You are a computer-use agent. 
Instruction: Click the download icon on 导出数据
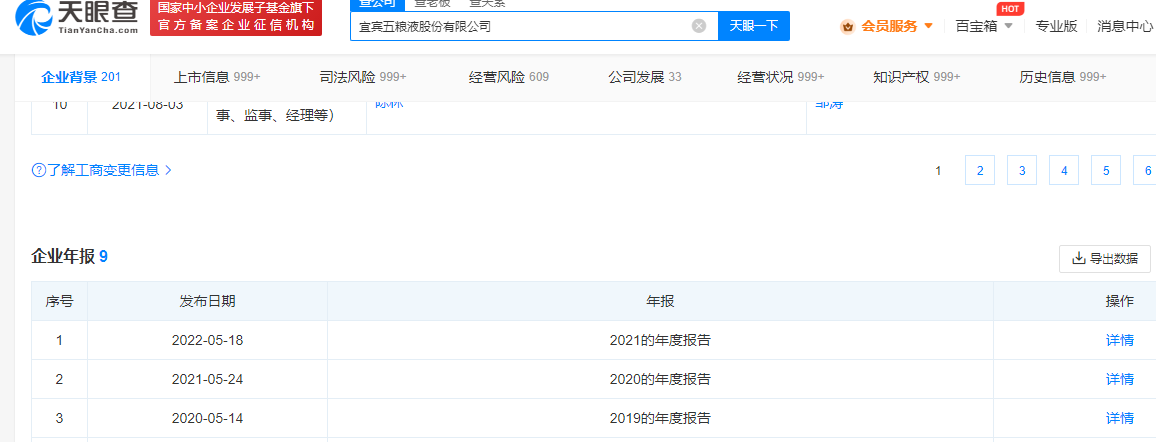1079,258
